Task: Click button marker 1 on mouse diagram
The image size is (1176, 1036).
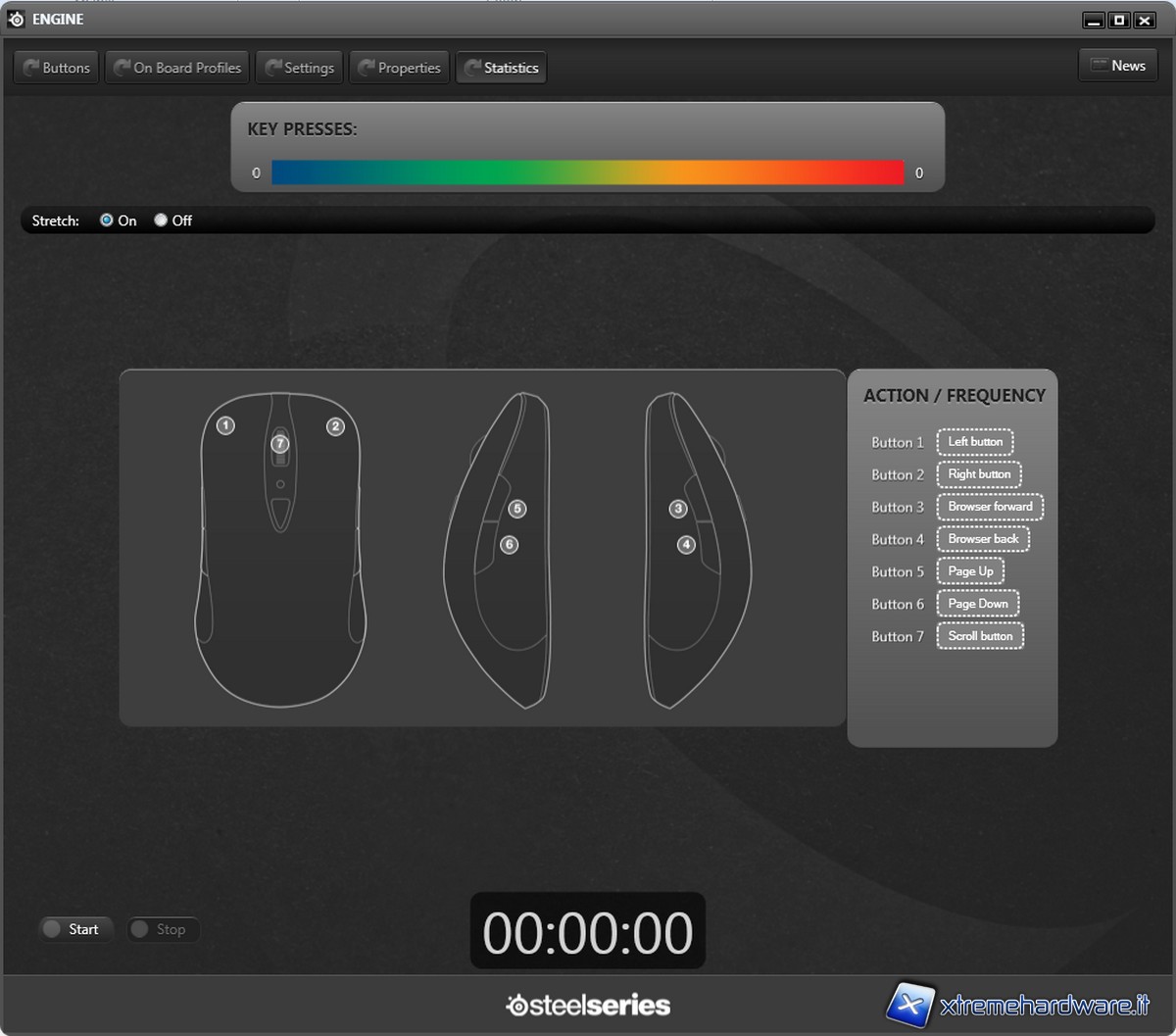Action: click(225, 425)
